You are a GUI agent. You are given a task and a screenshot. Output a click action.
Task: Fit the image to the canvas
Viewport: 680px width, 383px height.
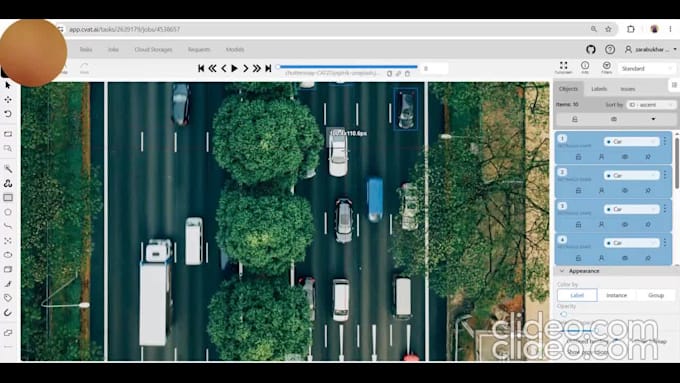tap(8, 134)
